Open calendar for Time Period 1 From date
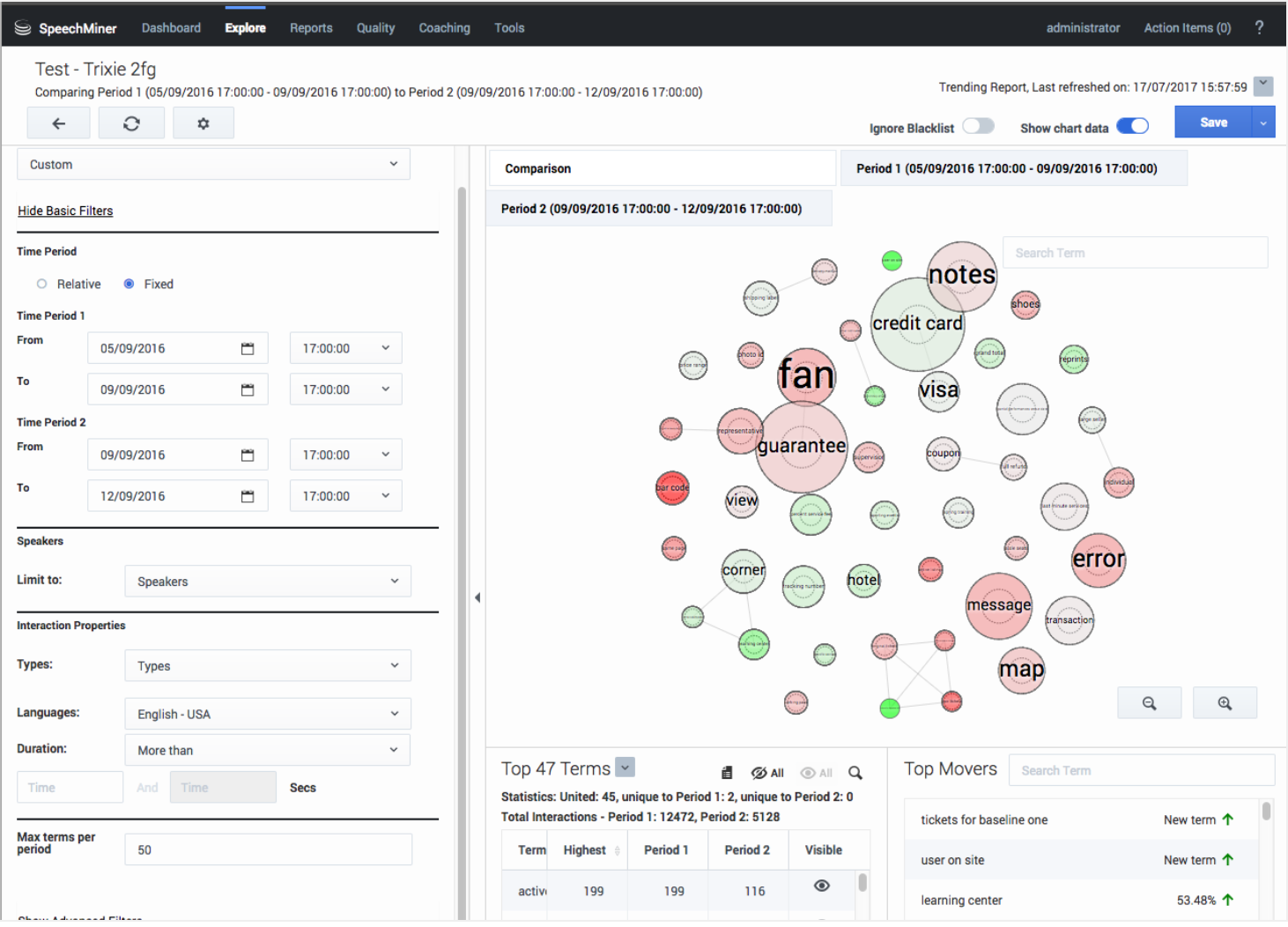 (248, 349)
